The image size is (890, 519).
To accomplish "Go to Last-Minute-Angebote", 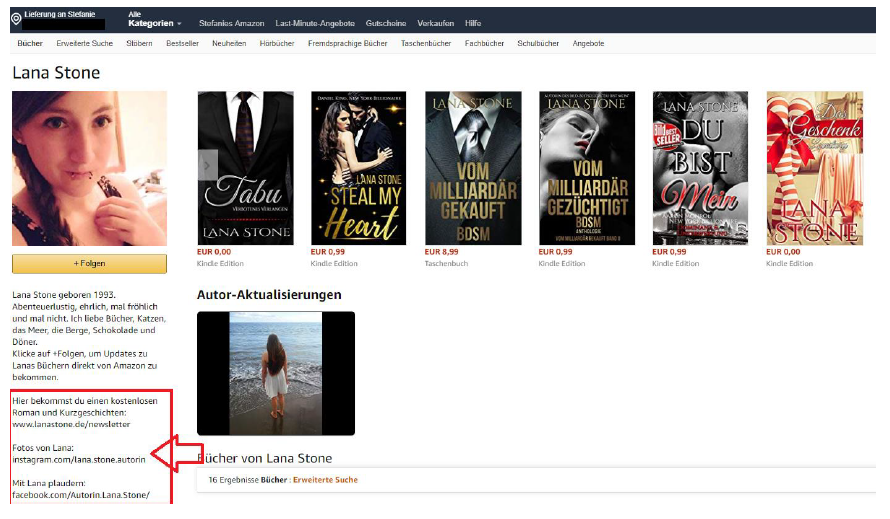I will tap(315, 23).
